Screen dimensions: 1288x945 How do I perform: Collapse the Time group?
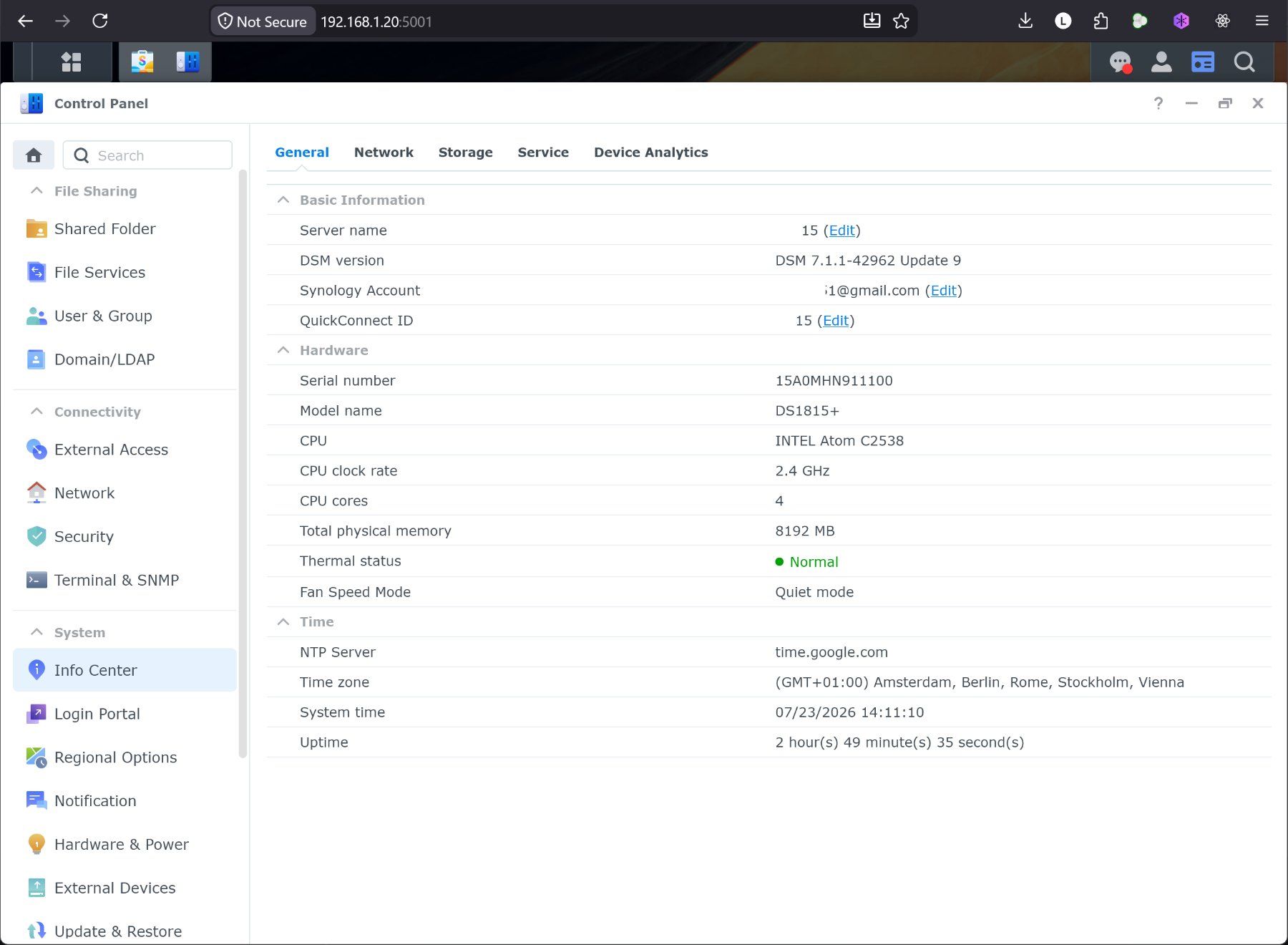pyautogui.click(x=283, y=621)
